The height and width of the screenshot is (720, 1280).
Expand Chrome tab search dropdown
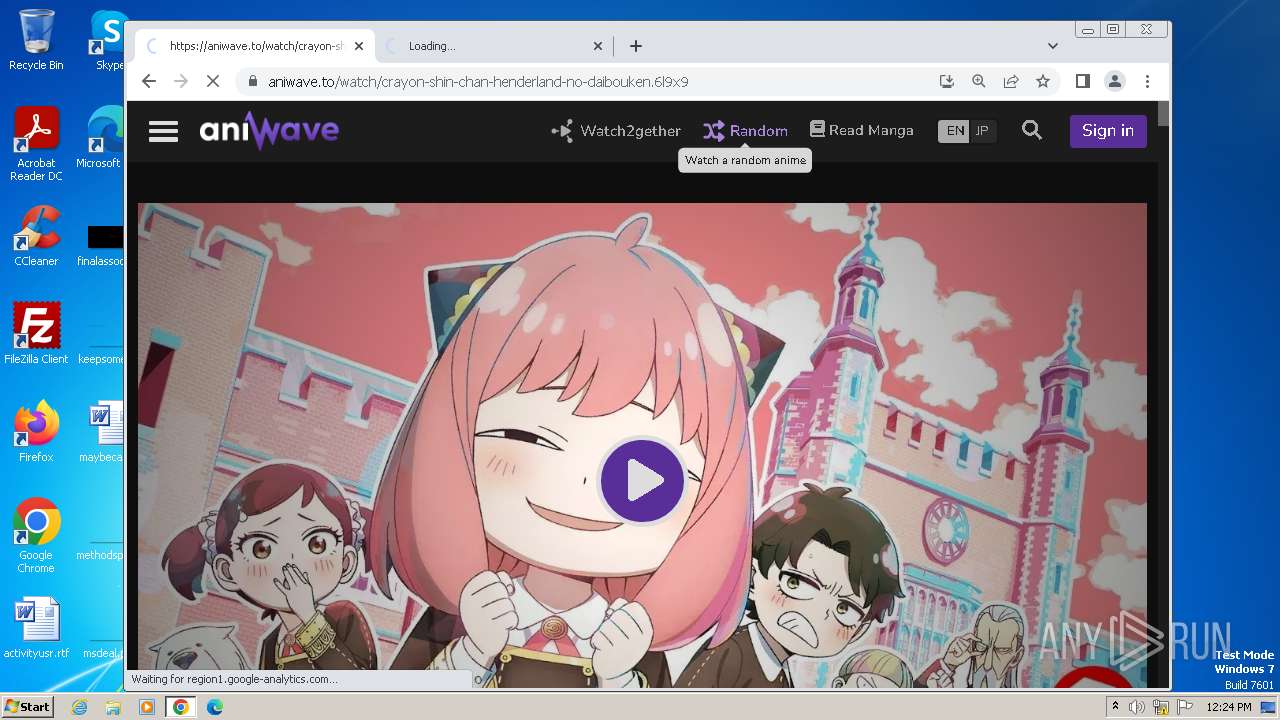(x=1052, y=46)
